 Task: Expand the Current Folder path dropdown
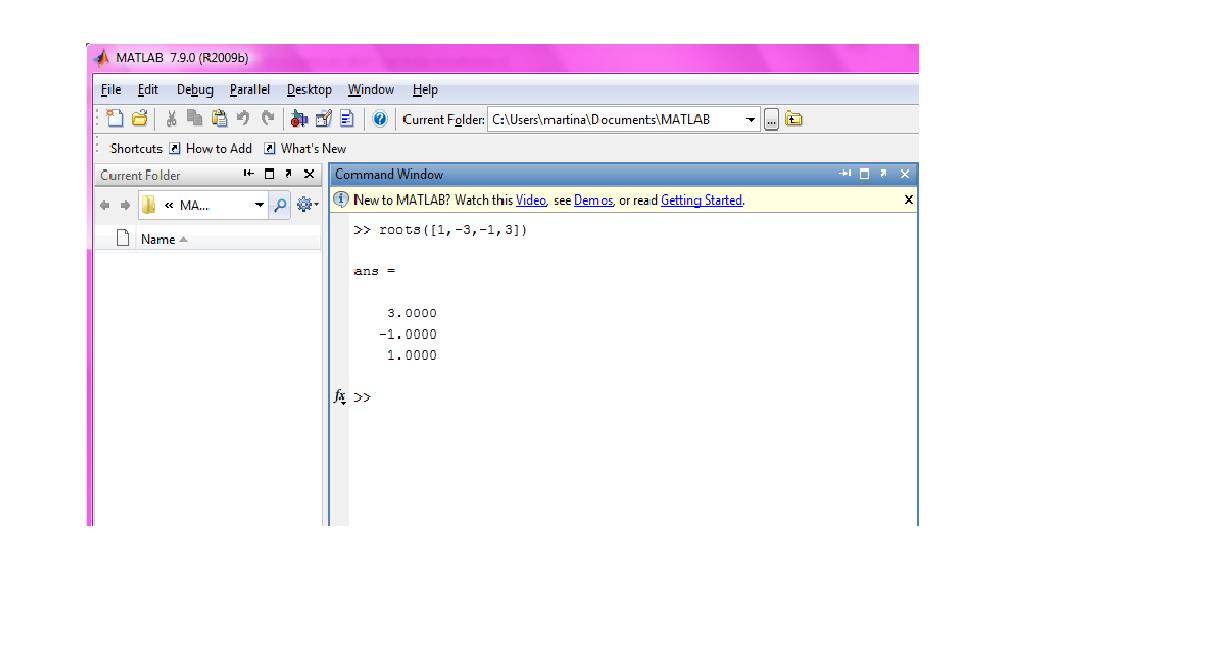pos(750,119)
